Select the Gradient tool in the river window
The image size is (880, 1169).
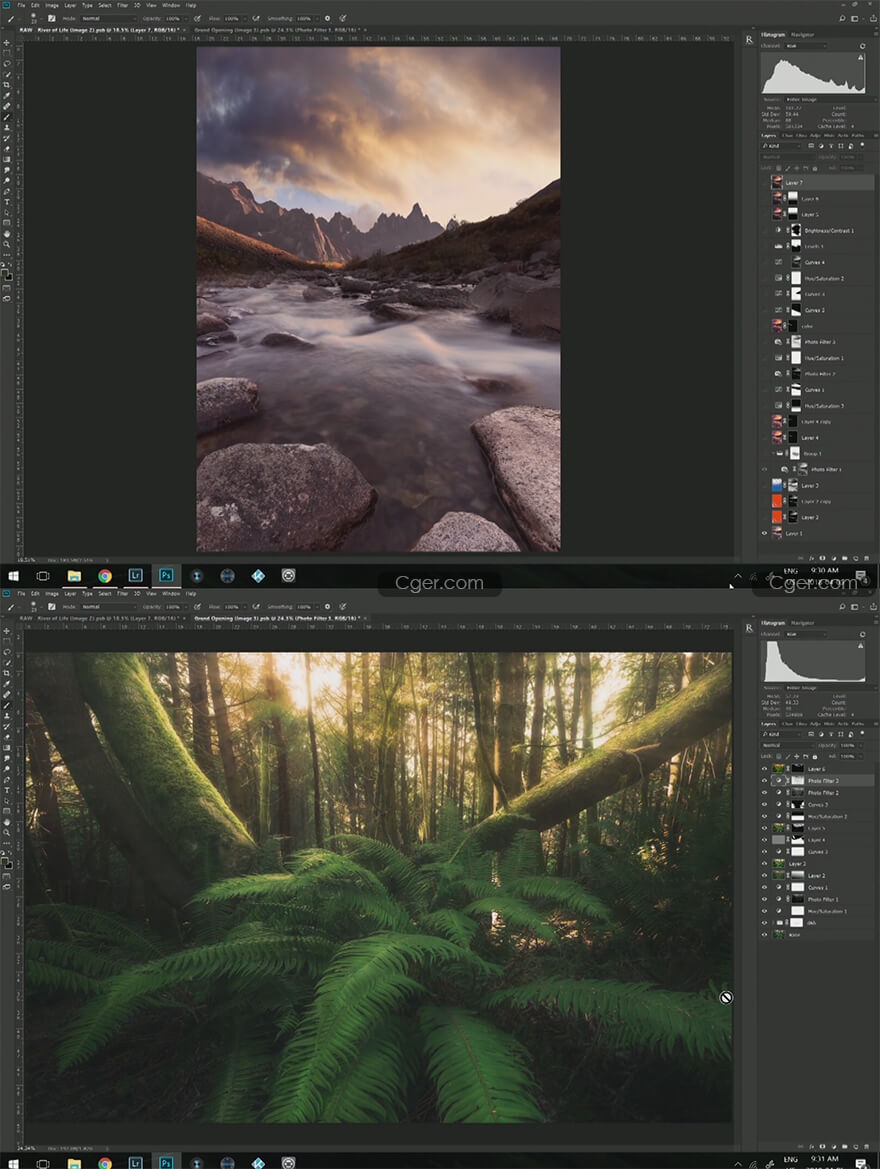coord(7,159)
